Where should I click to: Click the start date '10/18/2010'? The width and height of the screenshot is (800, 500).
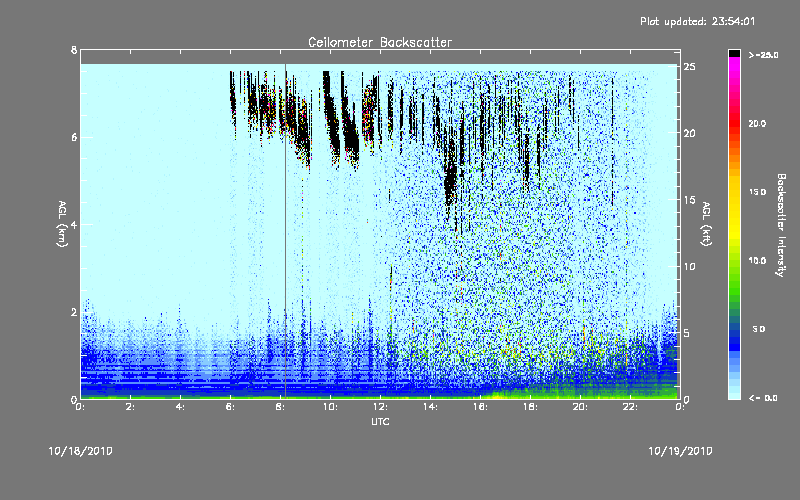[81, 451]
